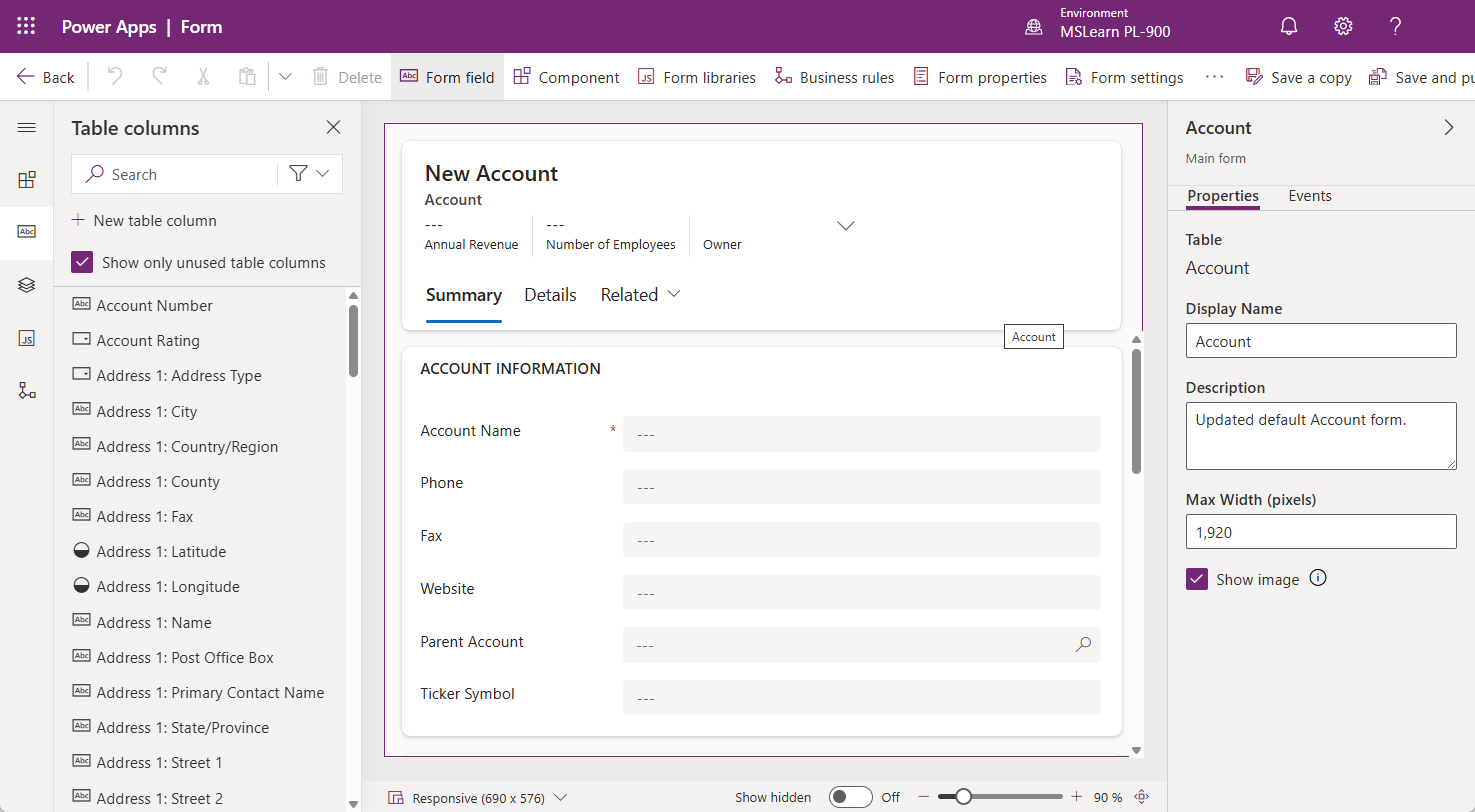Open Business rules from the toolbar

[835, 77]
